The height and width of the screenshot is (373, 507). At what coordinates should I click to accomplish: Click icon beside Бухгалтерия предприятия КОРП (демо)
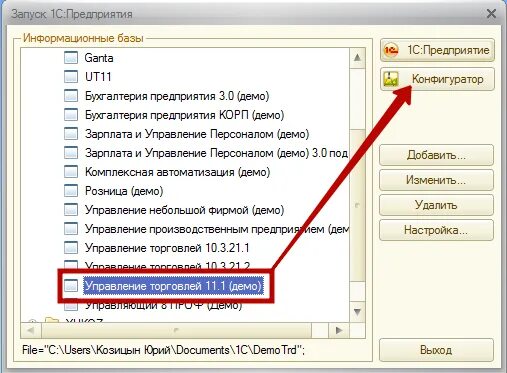[71, 115]
